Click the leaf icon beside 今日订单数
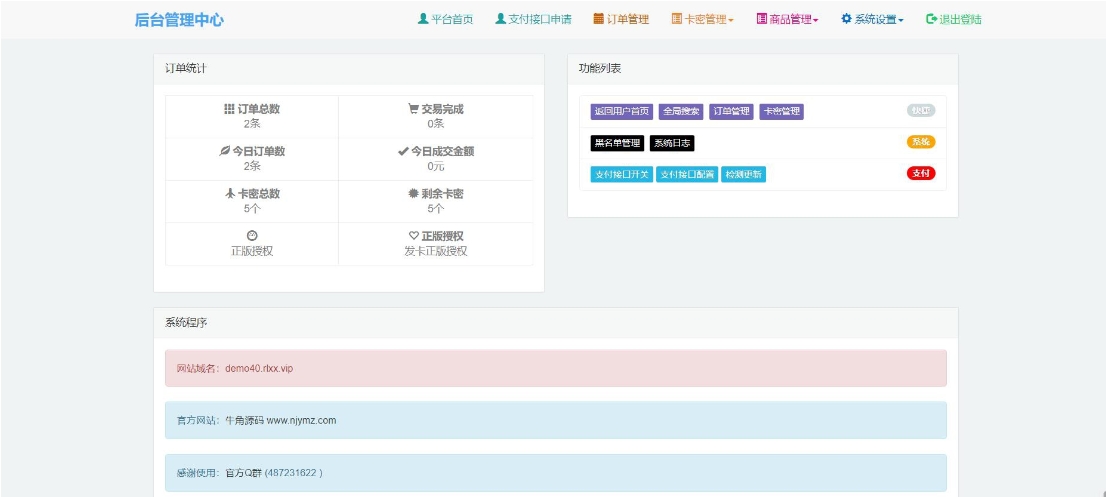Viewport: 1106px width, 497px height. [x=225, y=152]
